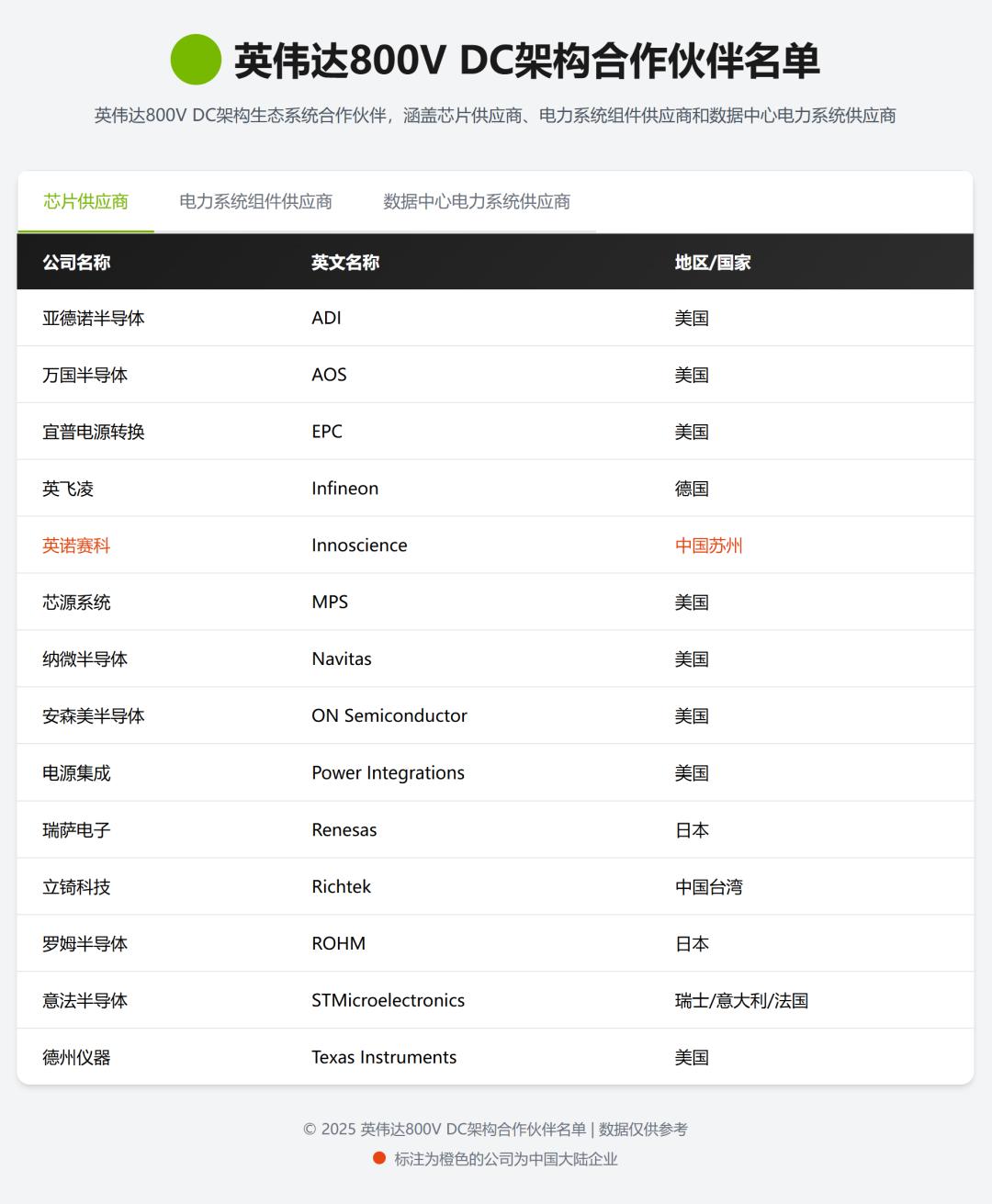Click the © 2025 footer copyright text
This screenshot has height=1204, width=992.
point(495,1130)
